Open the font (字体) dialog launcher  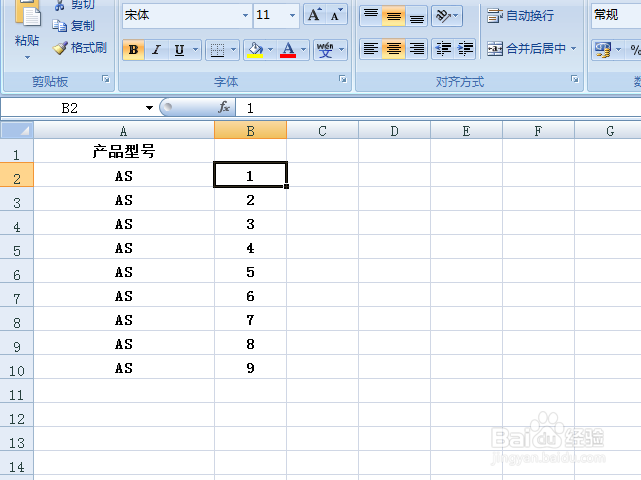point(343,79)
